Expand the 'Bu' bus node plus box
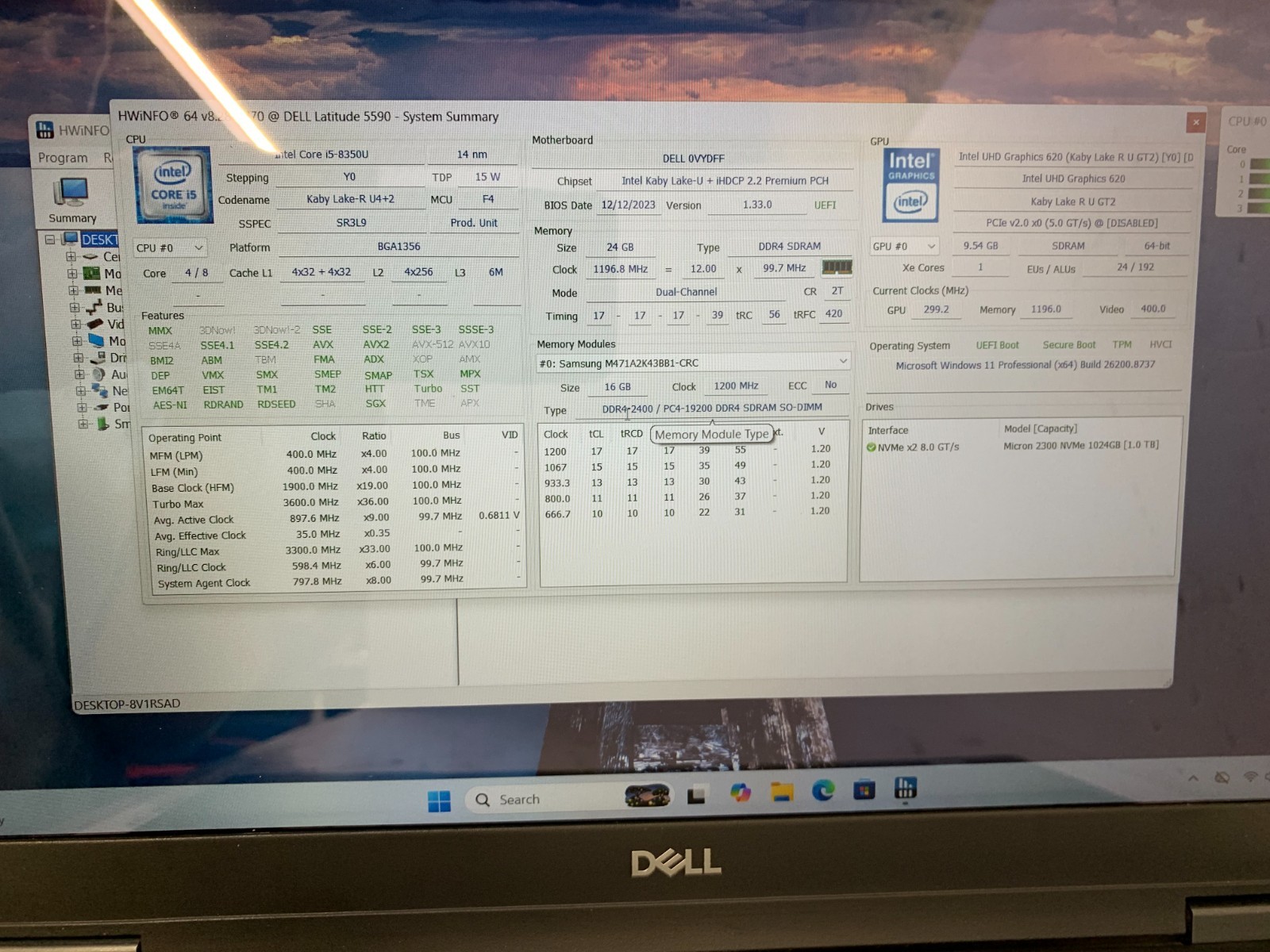This screenshot has height=952, width=1270. [74, 307]
